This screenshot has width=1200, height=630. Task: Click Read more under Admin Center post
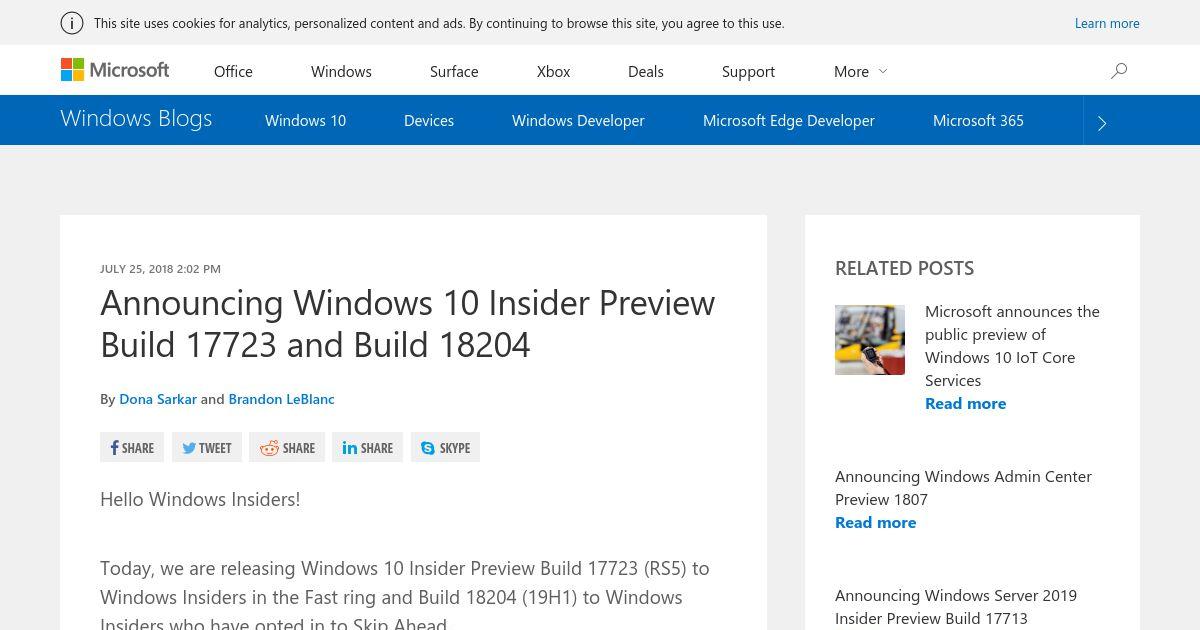tap(875, 522)
